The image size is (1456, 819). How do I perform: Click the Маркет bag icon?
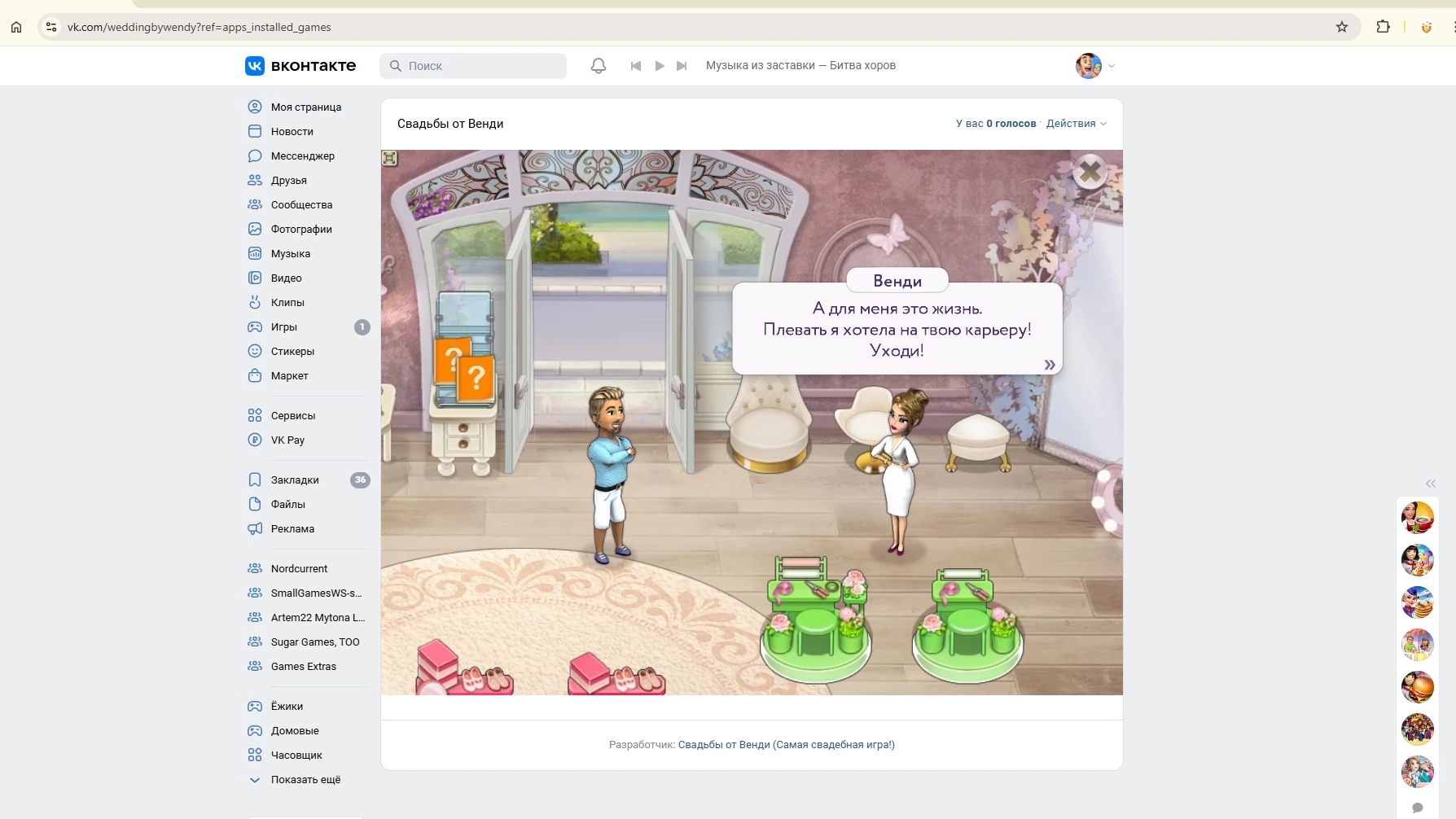[255, 375]
